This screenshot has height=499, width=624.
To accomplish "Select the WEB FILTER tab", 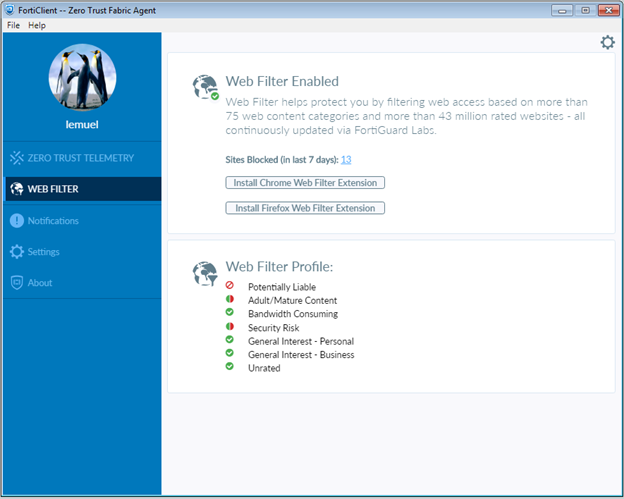I will (x=83, y=189).
